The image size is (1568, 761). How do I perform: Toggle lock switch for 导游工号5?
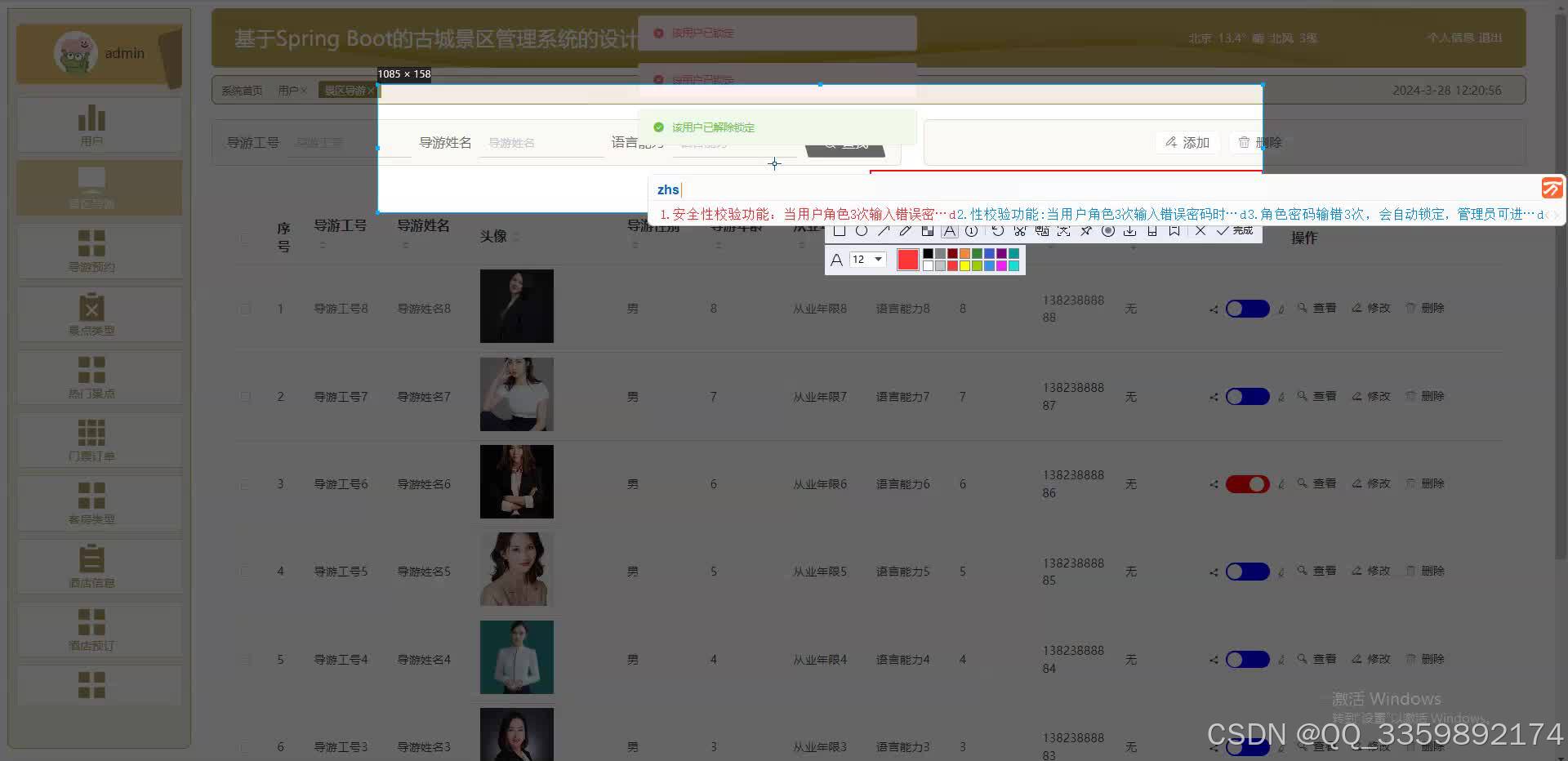point(1247,572)
